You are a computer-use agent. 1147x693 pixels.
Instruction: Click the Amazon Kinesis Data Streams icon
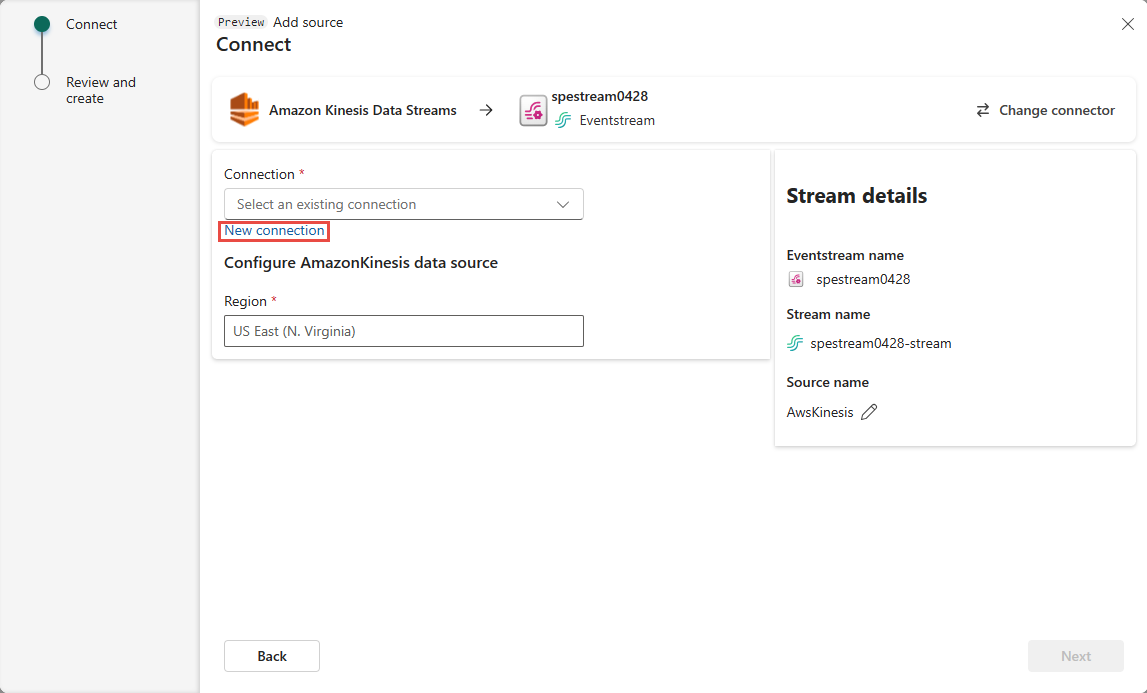coord(244,110)
